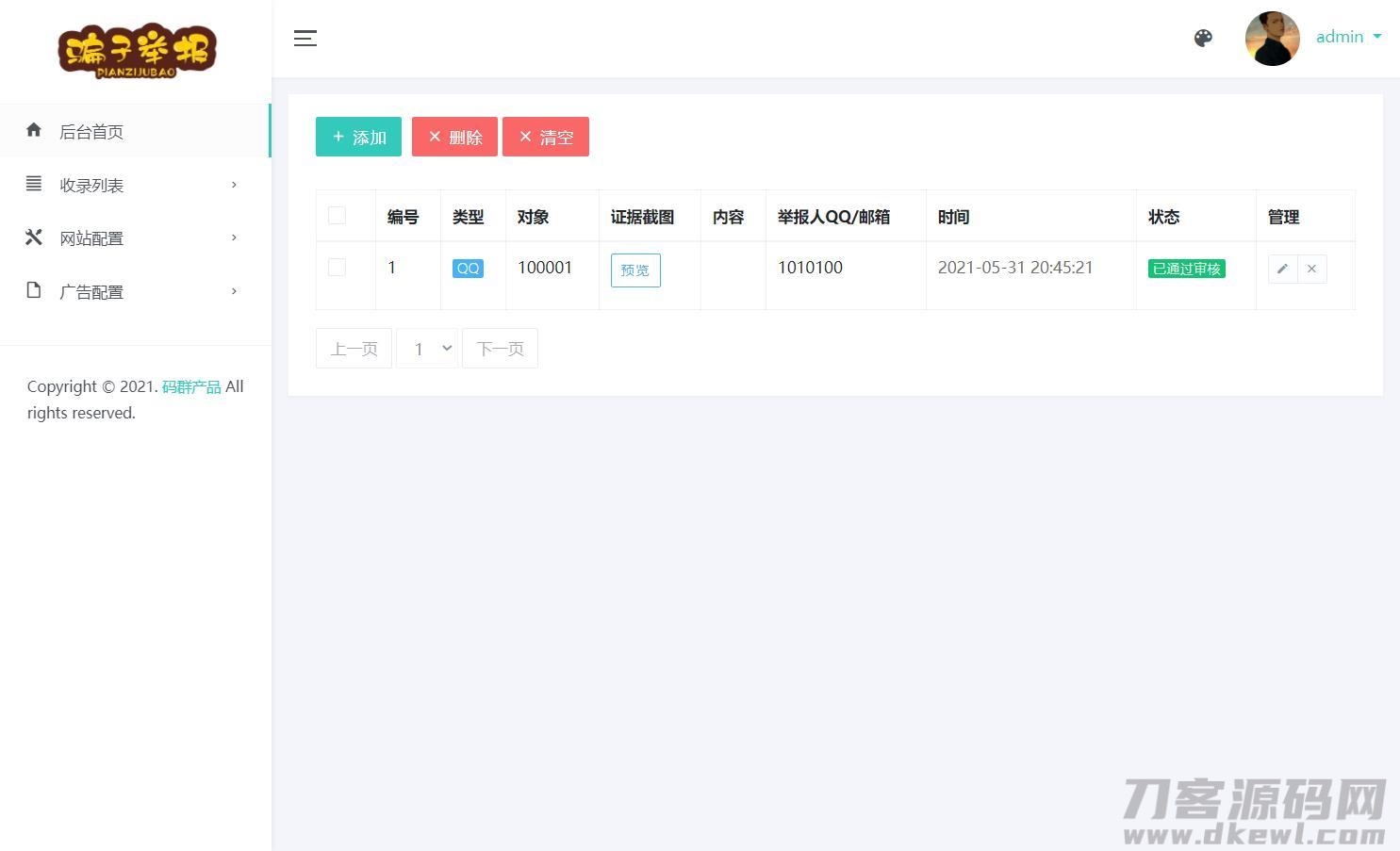Open the admin user dropdown menu
Screen dimensions: 1400x851
point(1349,37)
